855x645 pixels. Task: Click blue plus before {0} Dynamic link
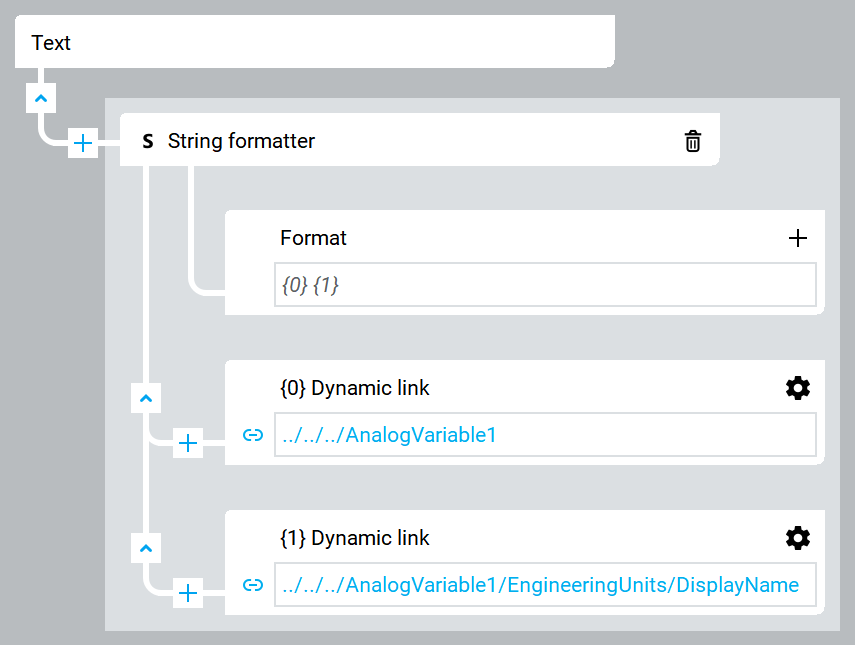pos(188,443)
